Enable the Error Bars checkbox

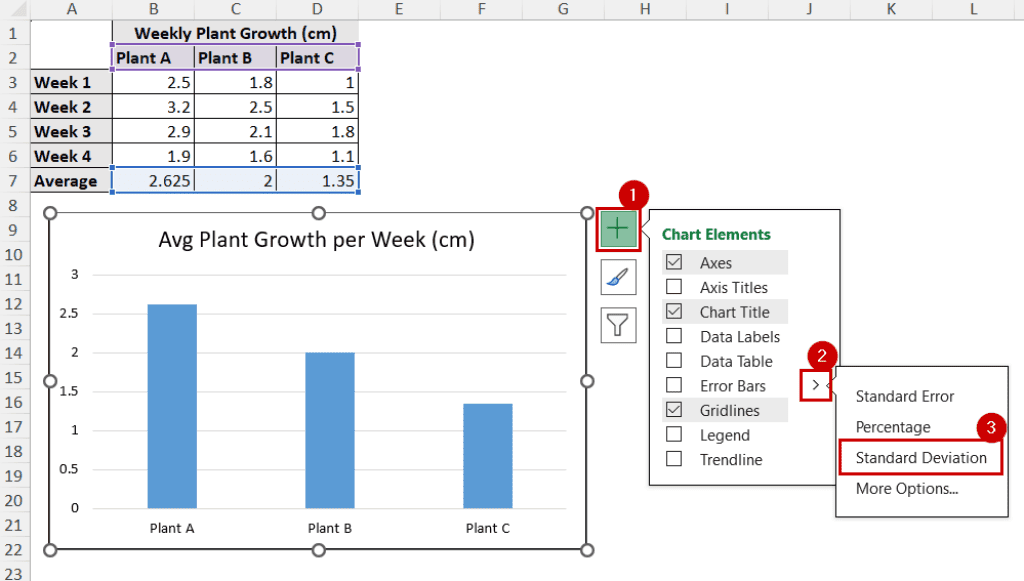point(672,385)
